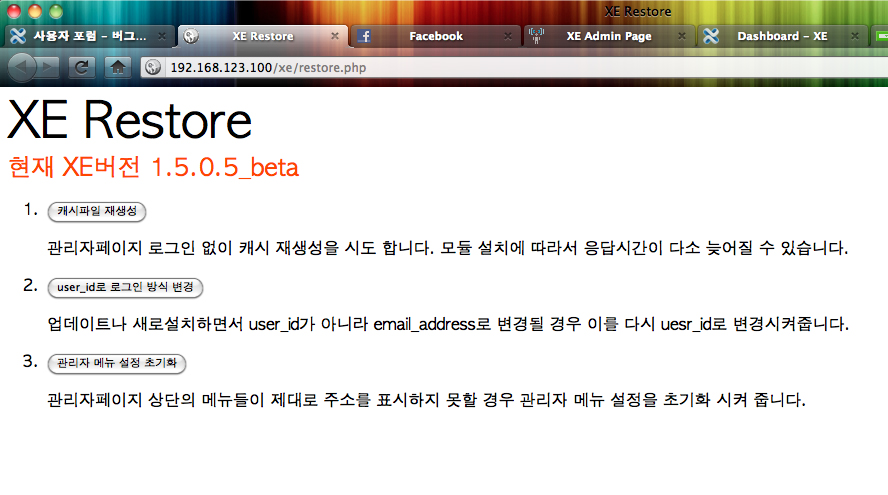888x495 pixels.
Task: Click the red window close button
Action: tap(14, 11)
